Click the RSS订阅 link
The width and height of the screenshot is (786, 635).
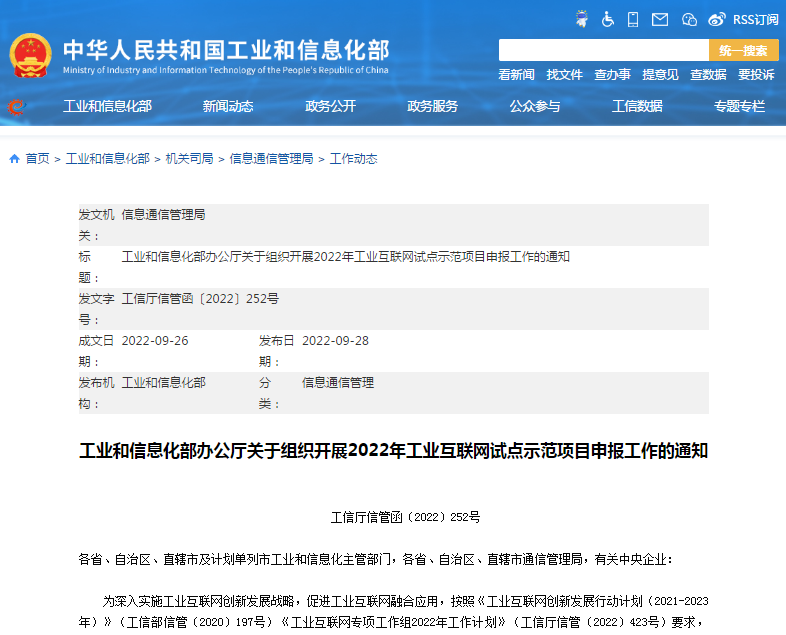(x=755, y=20)
